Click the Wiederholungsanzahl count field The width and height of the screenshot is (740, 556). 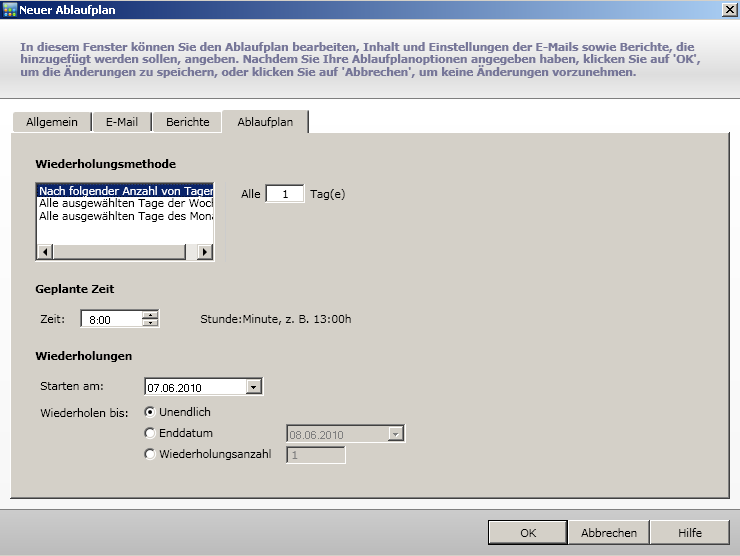(316, 455)
